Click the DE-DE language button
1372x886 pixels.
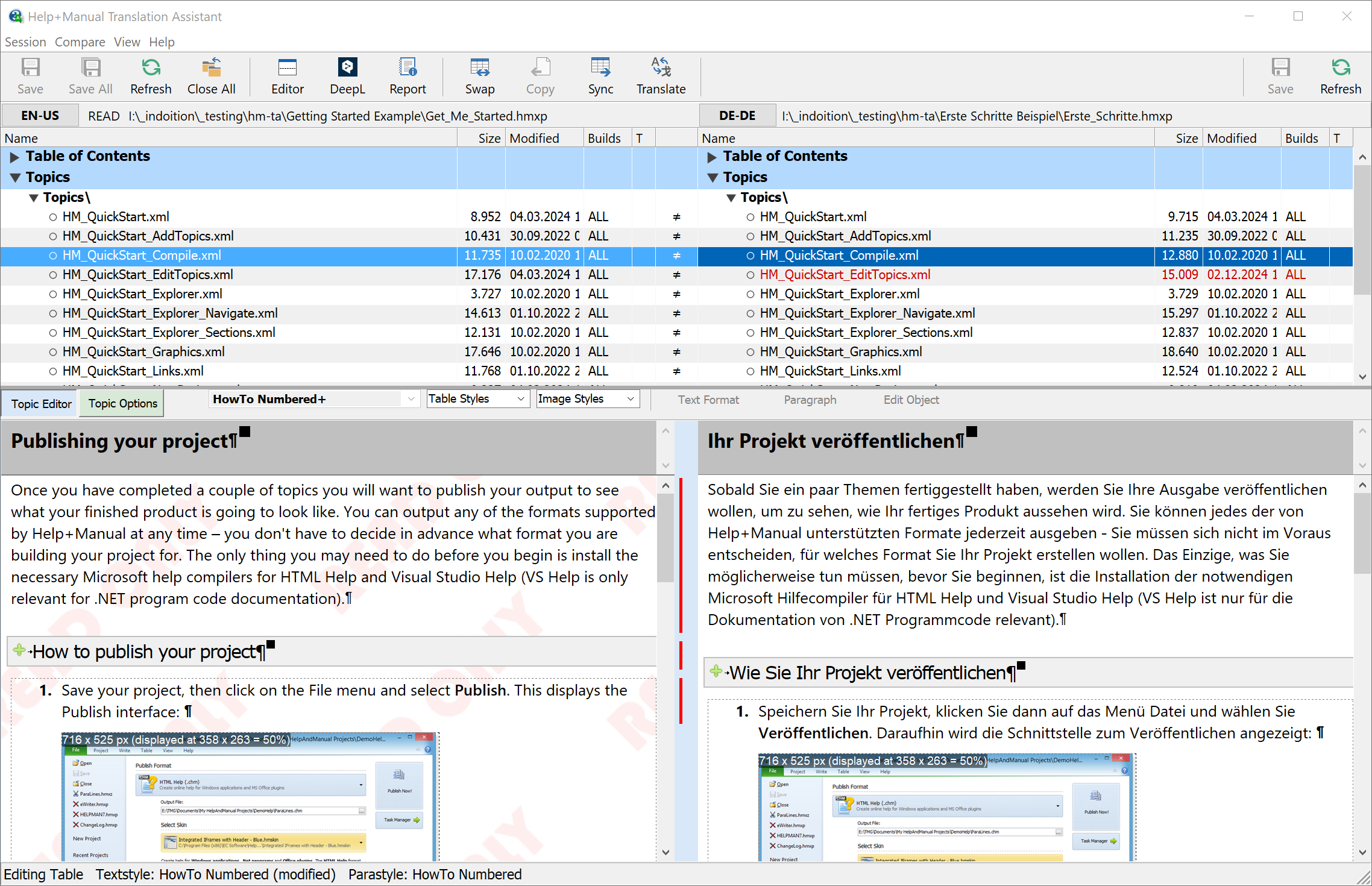737,116
